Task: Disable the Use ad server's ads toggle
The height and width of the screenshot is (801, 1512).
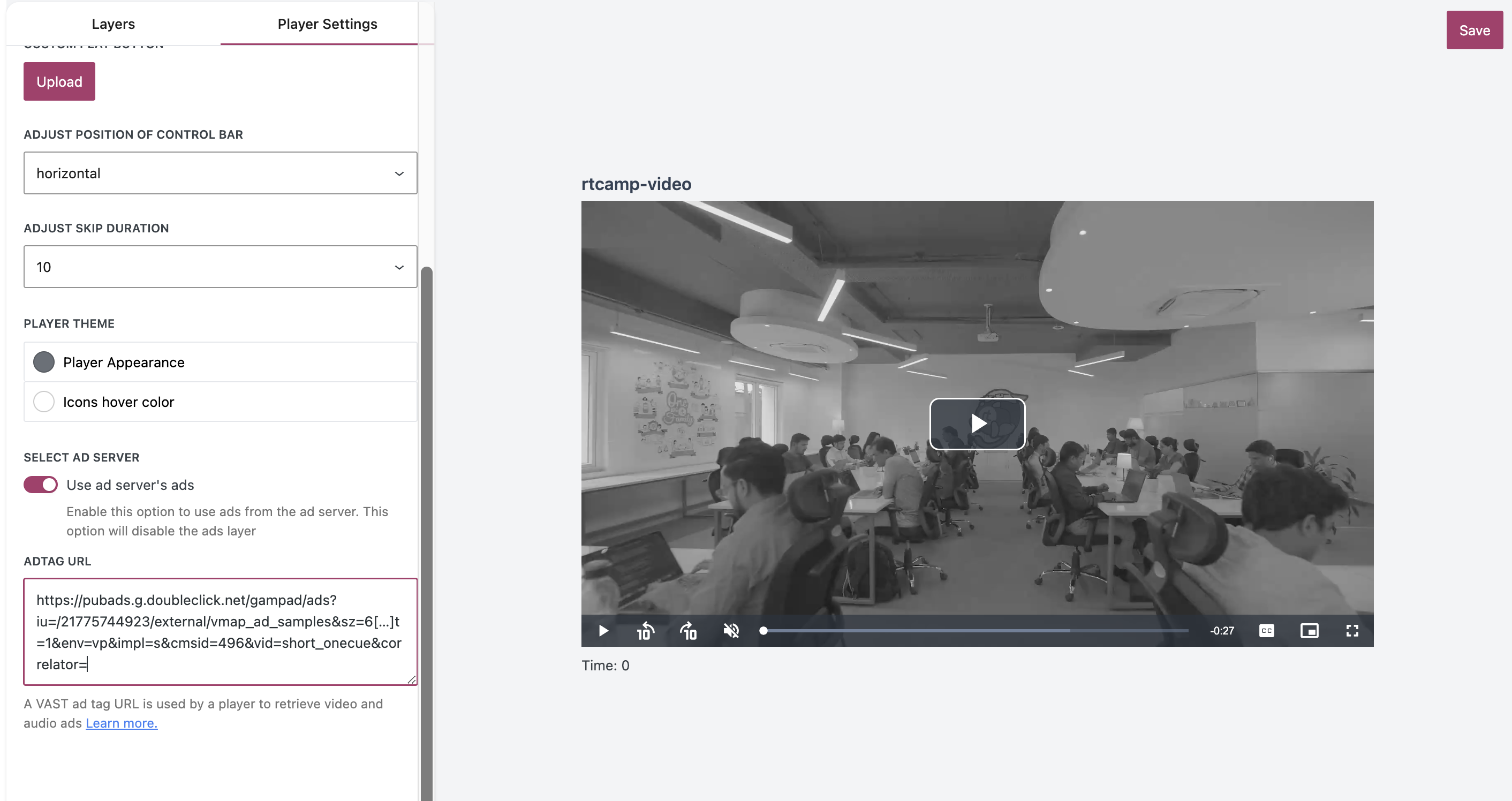Action: click(40, 484)
